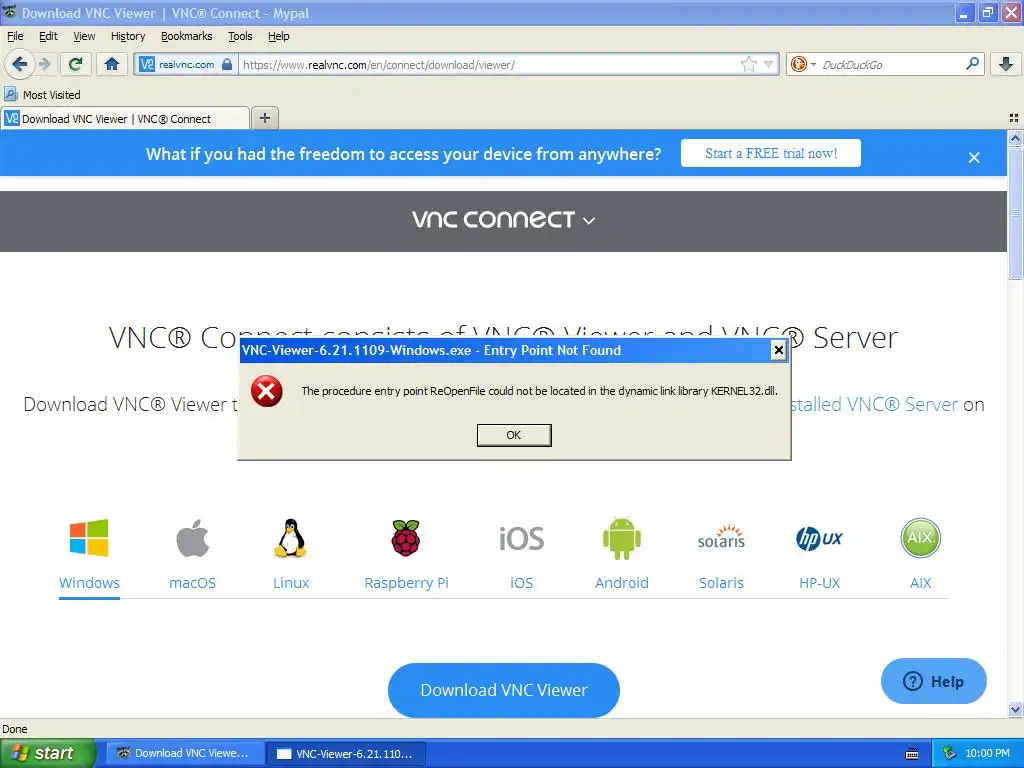1024x768 pixels.
Task: Click the vertical scrollbar up arrow
Action: (1015, 138)
